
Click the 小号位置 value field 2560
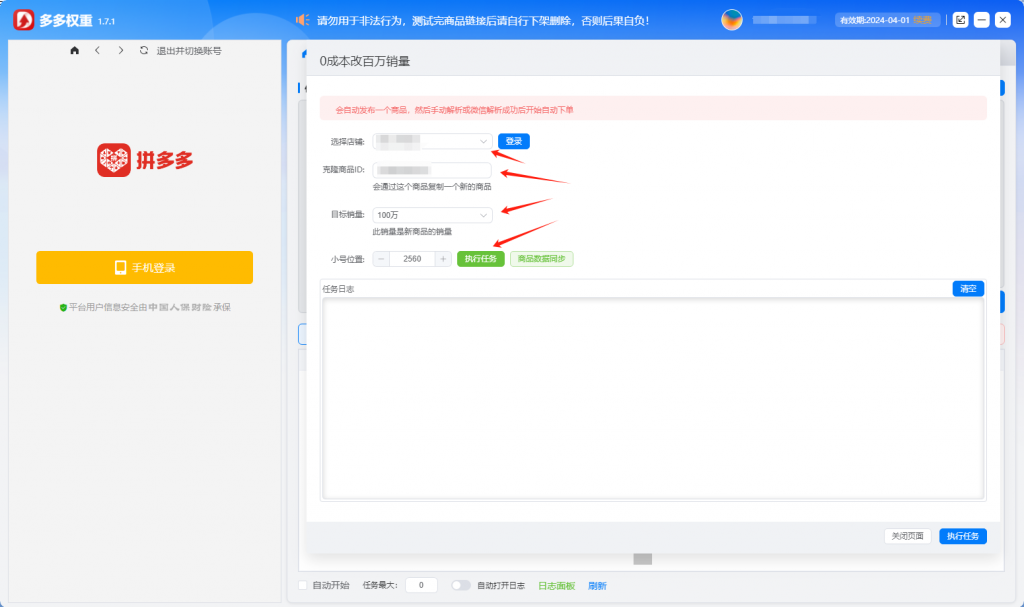click(412, 259)
